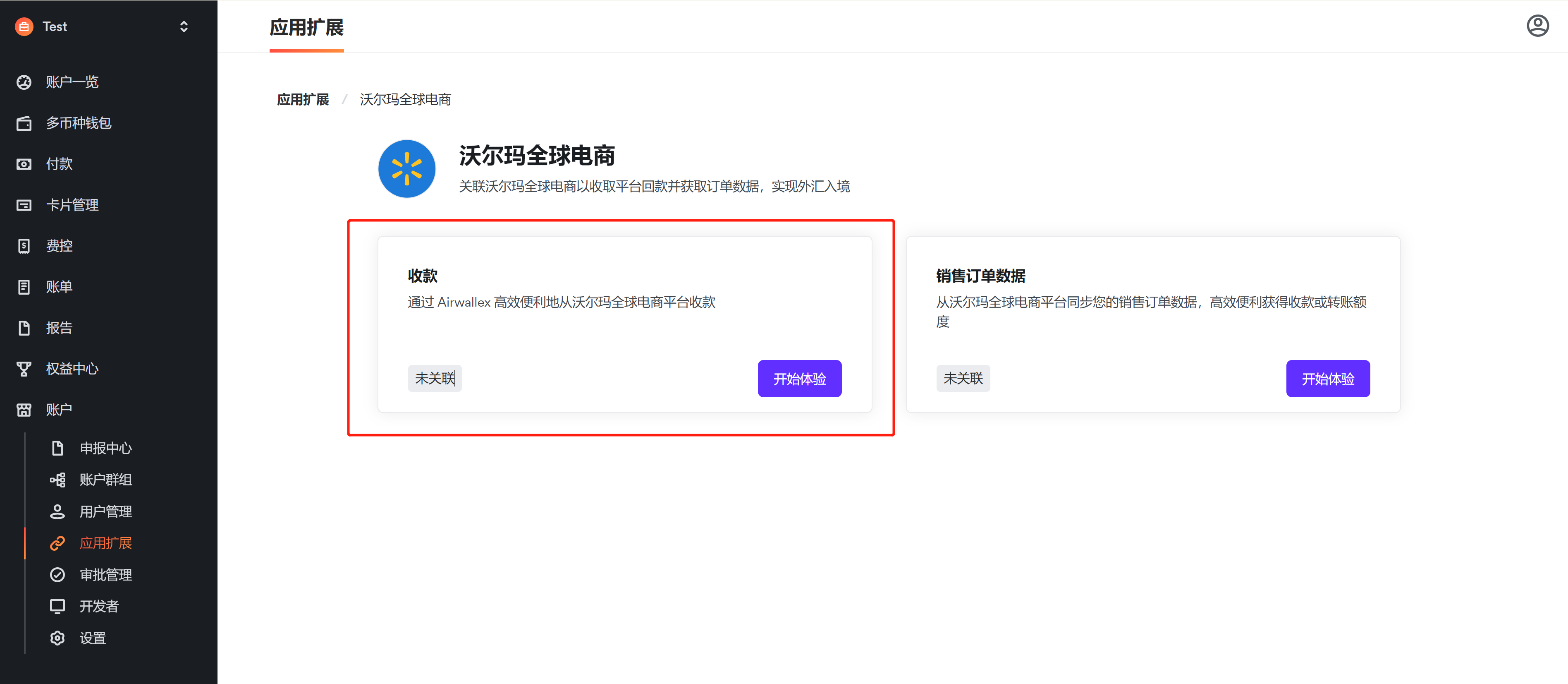Click the 申报中心 file icon
1568x684 pixels.
point(57,448)
